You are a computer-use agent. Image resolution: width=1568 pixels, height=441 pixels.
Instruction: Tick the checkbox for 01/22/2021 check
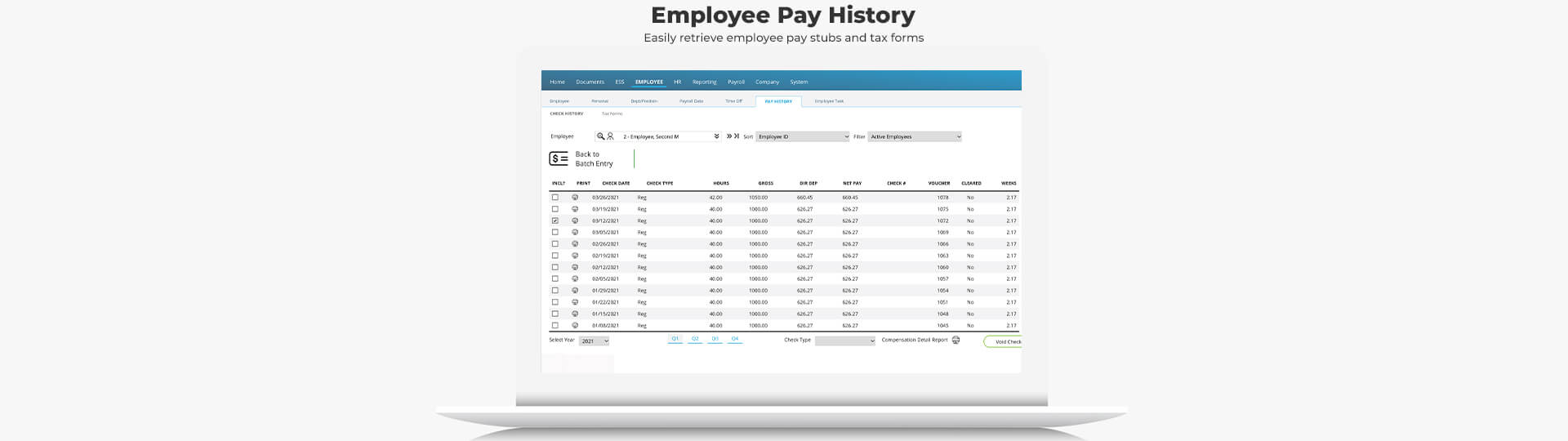point(555,302)
